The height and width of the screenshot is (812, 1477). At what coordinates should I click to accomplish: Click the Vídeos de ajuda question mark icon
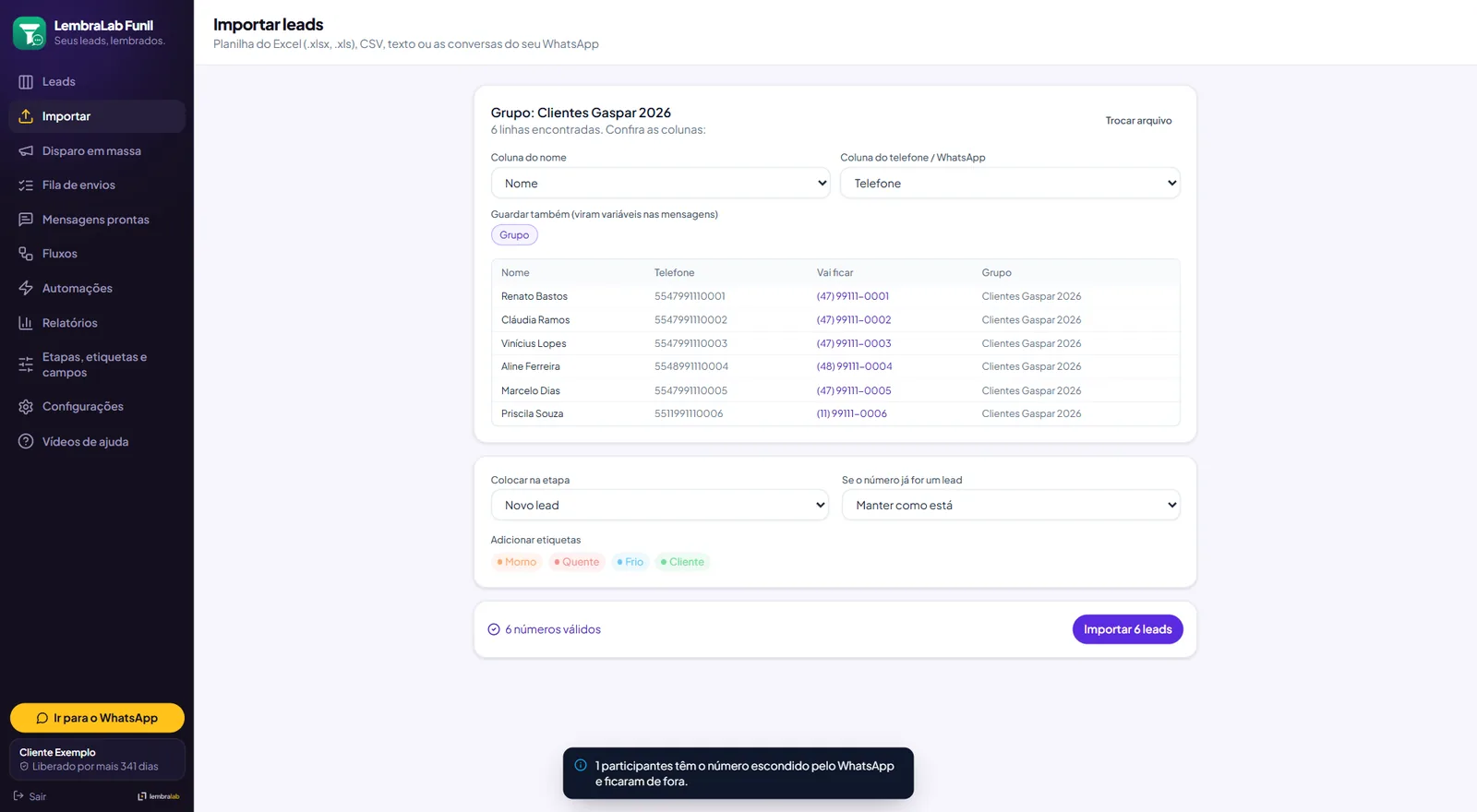26,442
